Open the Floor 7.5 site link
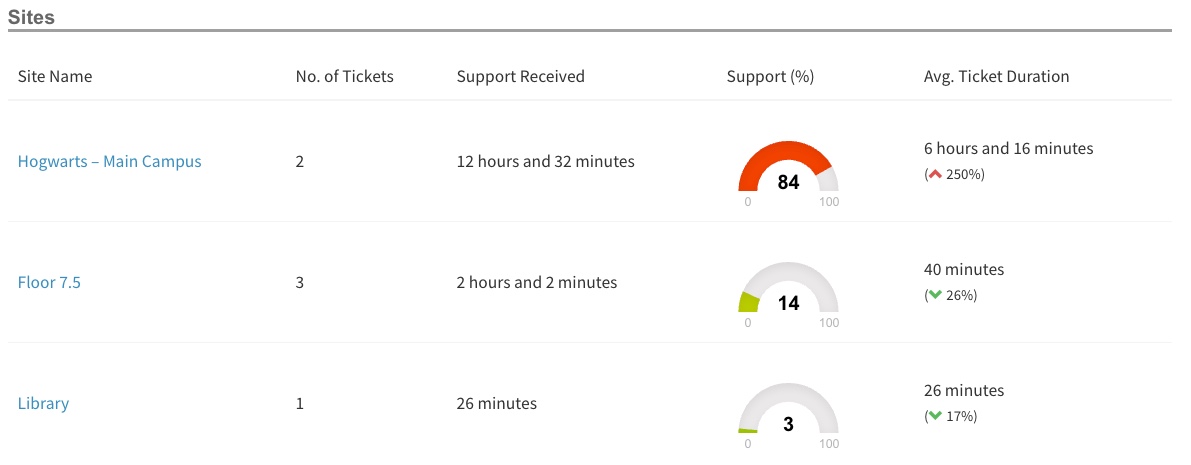The image size is (1191, 465). coord(49,282)
